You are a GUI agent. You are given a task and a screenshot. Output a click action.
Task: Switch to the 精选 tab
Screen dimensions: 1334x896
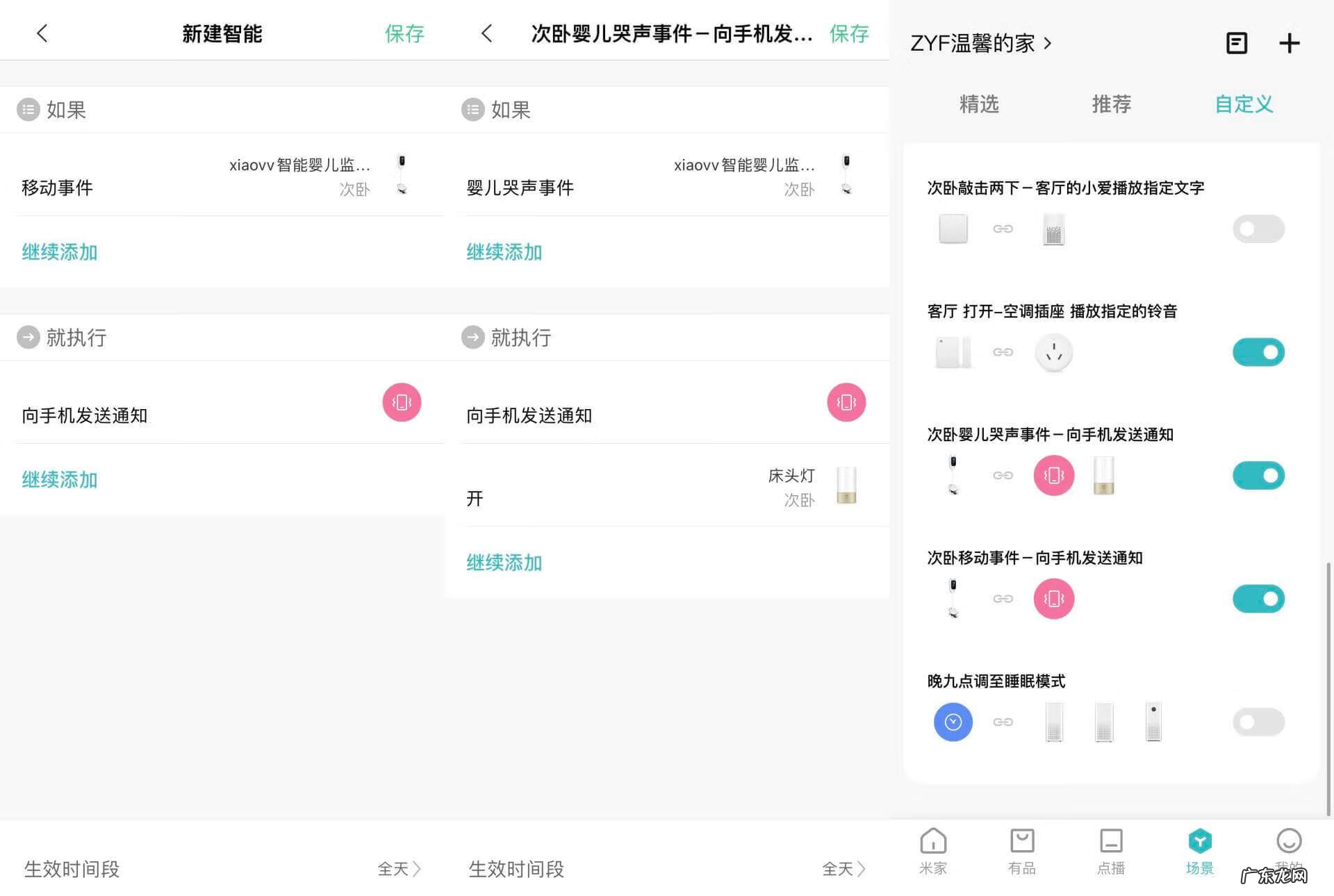click(979, 105)
